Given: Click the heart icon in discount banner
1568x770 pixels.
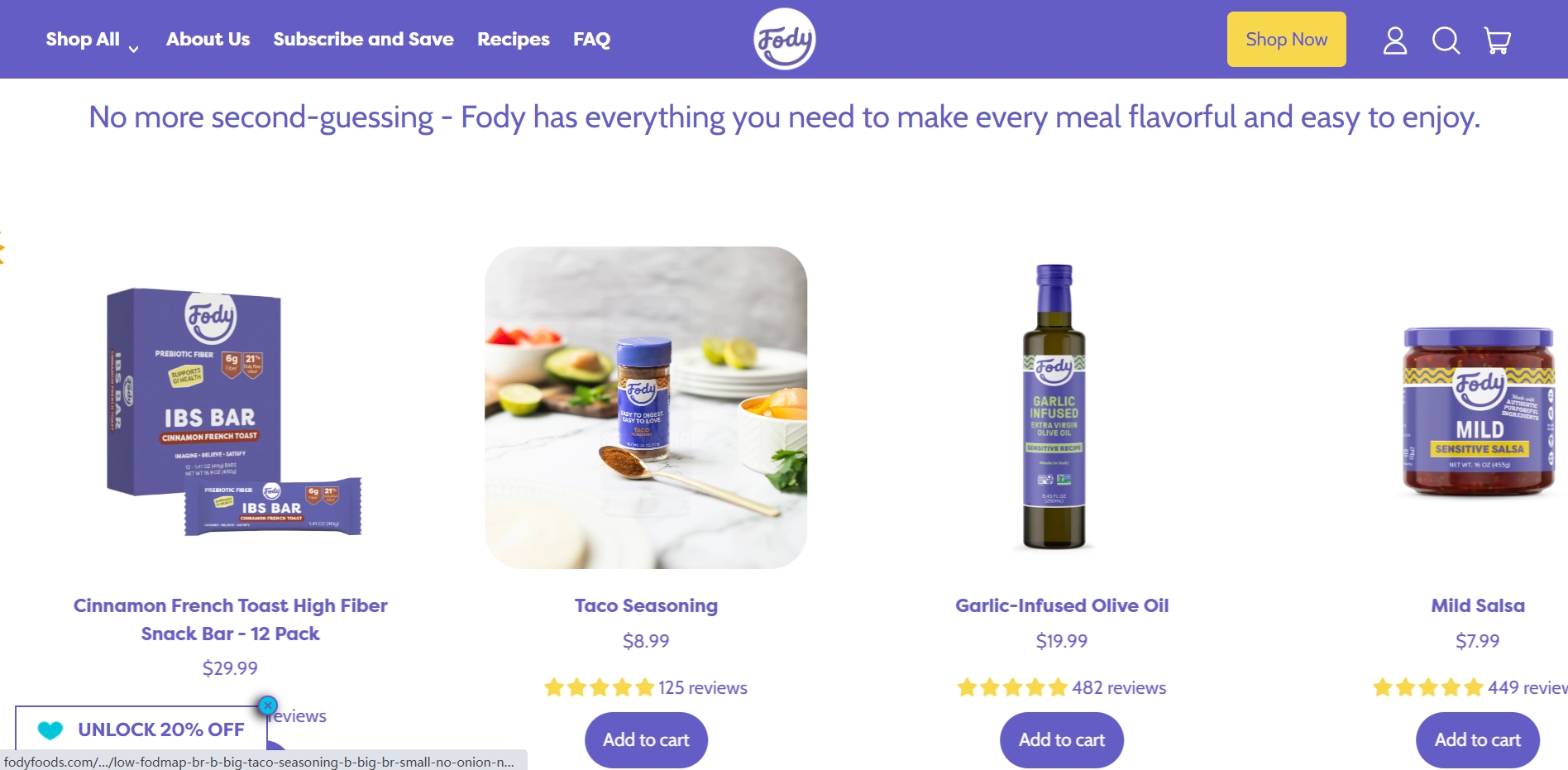Looking at the screenshot, I should [50, 729].
